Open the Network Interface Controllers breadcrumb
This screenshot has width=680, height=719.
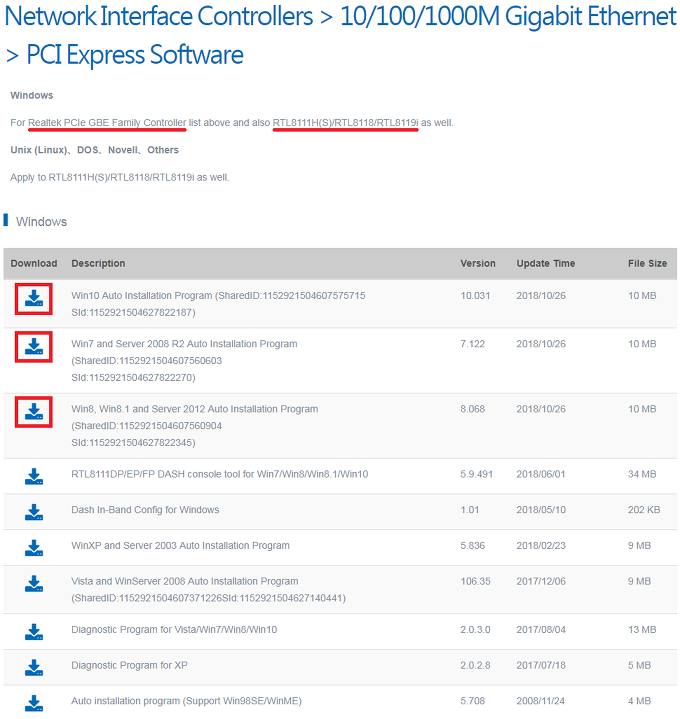pyautogui.click(x=159, y=17)
